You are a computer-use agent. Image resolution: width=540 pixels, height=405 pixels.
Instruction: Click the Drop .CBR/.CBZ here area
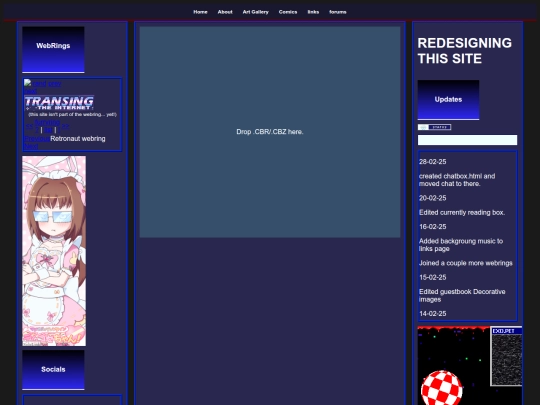pos(270,132)
